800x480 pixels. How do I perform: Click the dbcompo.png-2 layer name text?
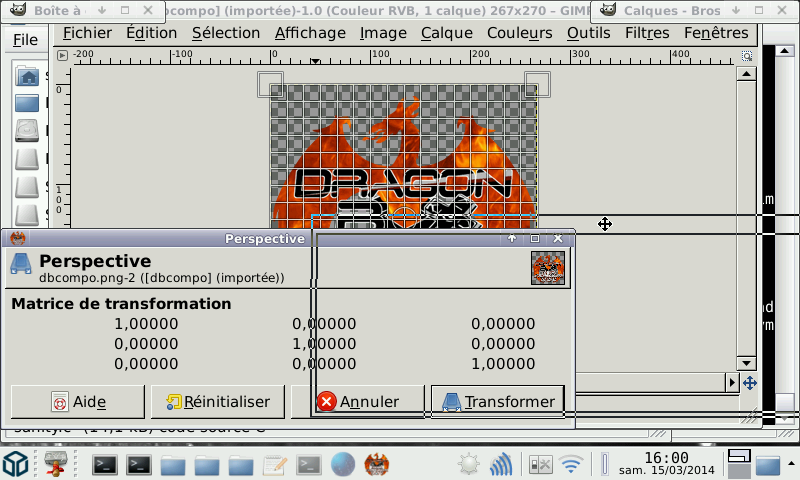point(162,278)
